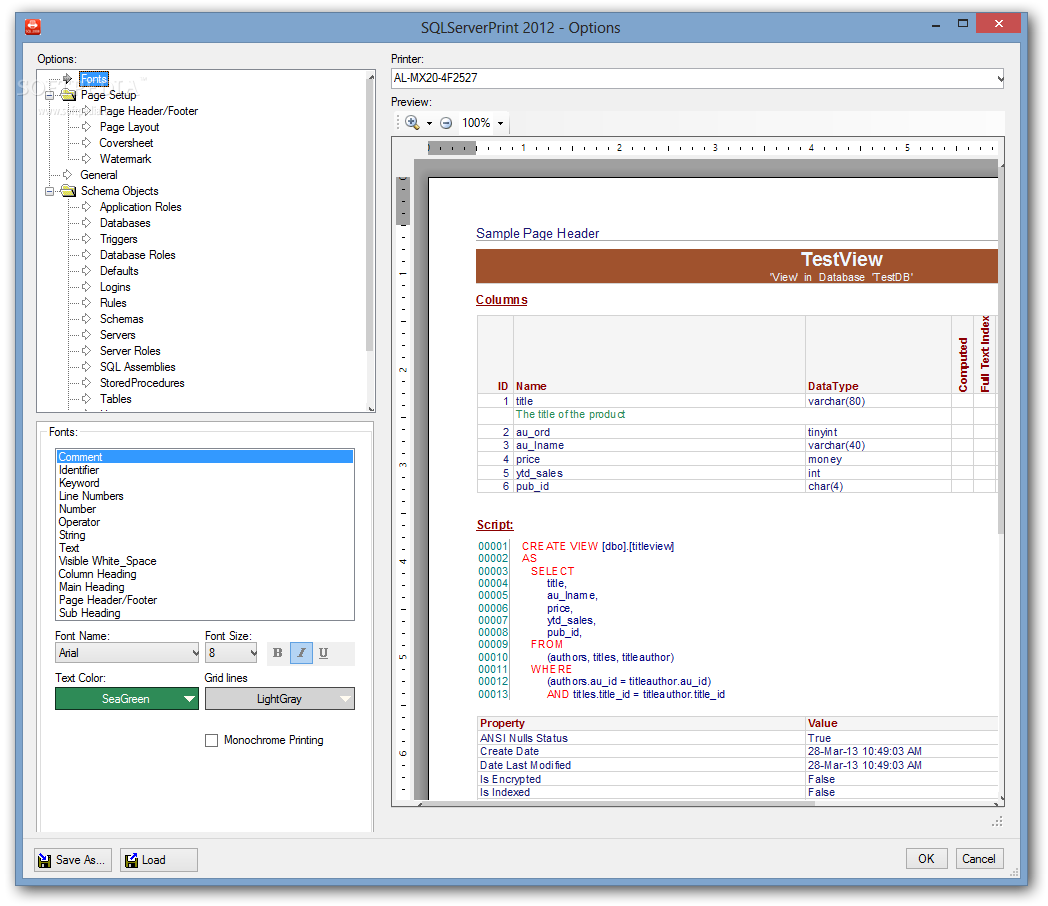Image resolution: width=1048 pixels, height=906 pixels.
Task: Open the LightGray grid lines color picker
Action: coord(279,699)
